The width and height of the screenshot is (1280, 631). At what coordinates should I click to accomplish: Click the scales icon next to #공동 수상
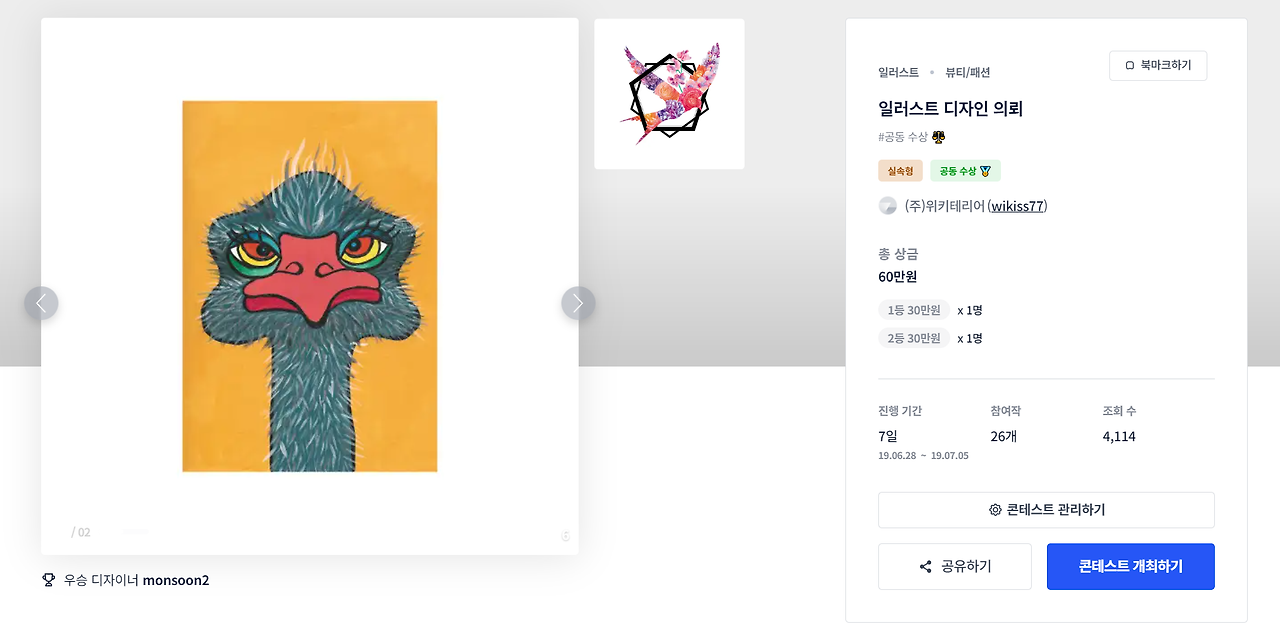938,137
